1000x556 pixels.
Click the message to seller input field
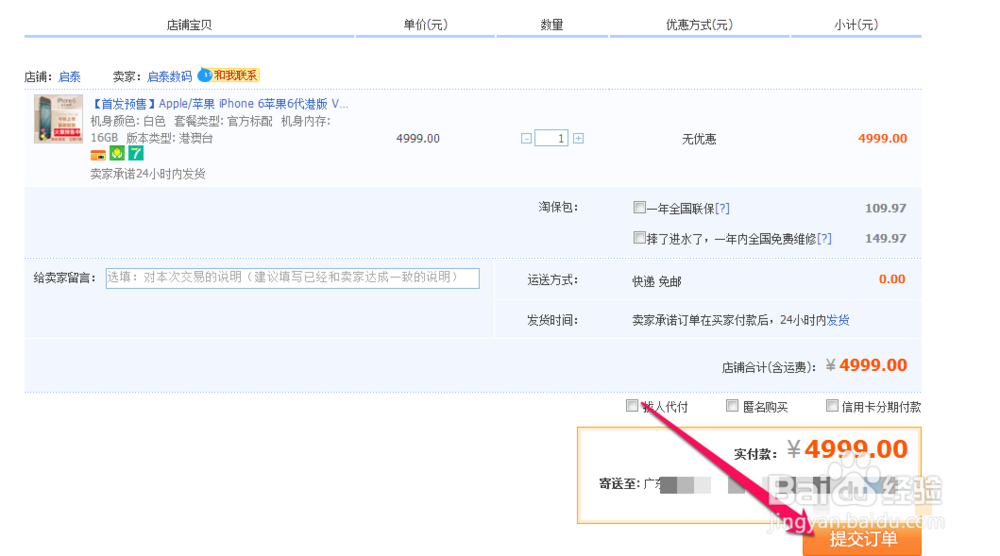click(293, 278)
